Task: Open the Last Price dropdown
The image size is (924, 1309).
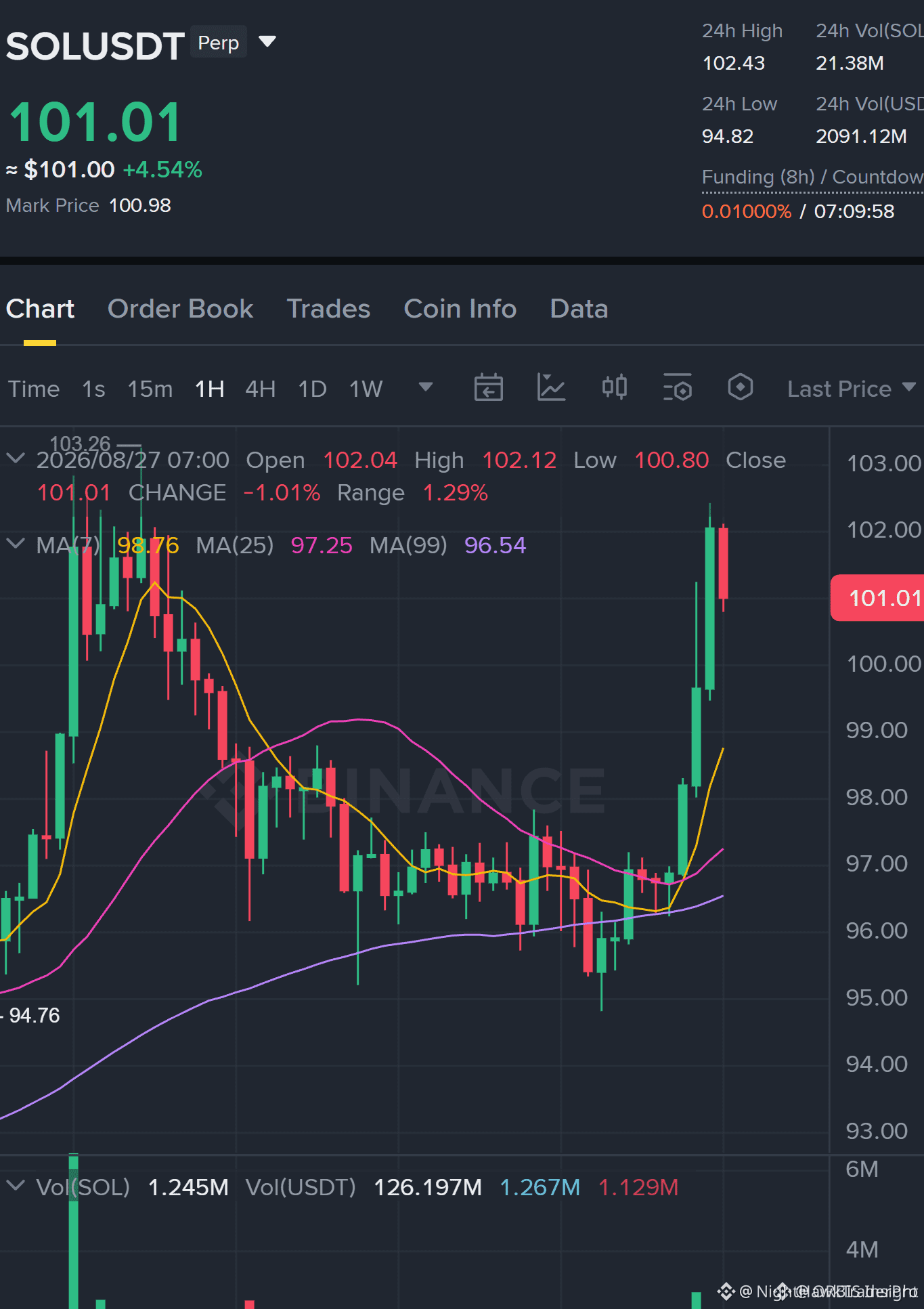Action: pyautogui.click(x=852, y=389)
